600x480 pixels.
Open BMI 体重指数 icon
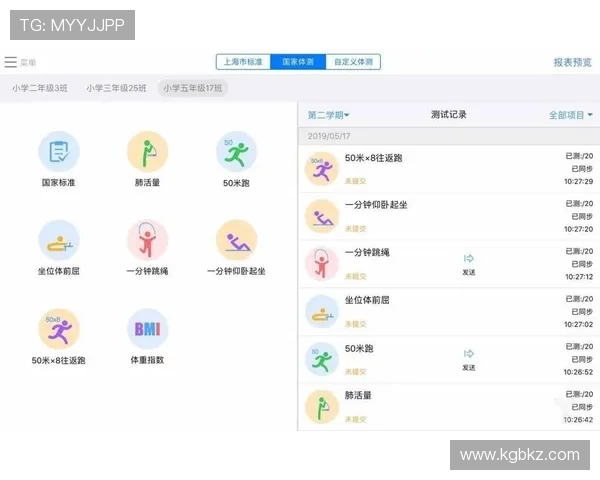(148, 329)
